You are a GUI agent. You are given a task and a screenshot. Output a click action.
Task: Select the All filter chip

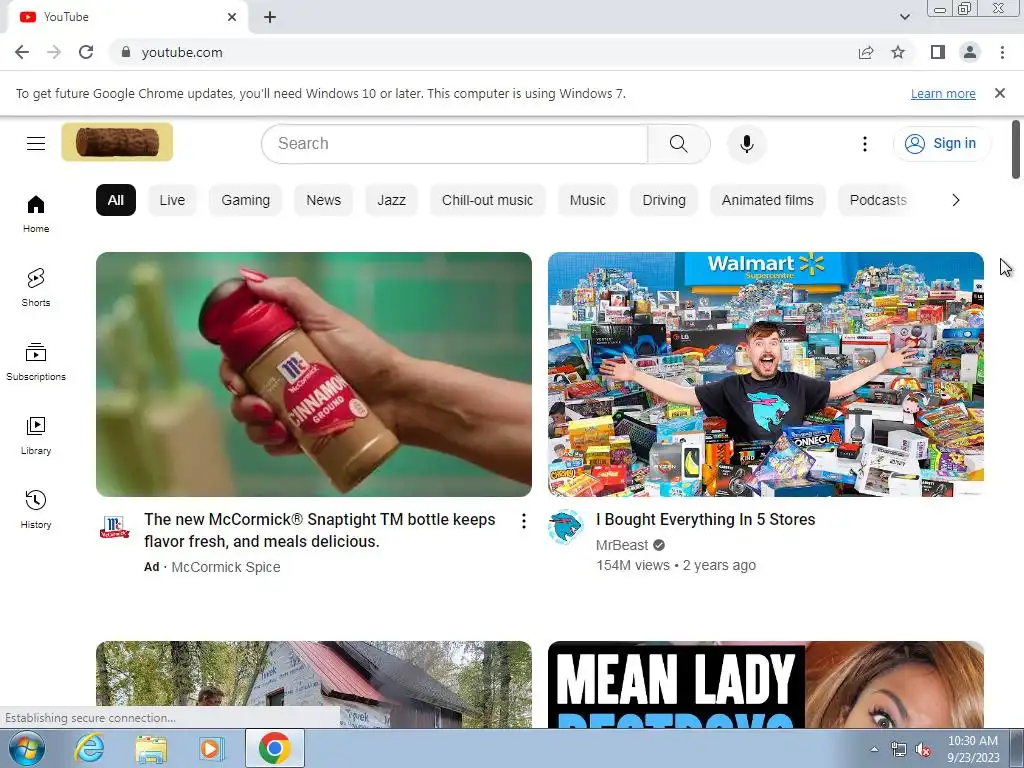116,200
